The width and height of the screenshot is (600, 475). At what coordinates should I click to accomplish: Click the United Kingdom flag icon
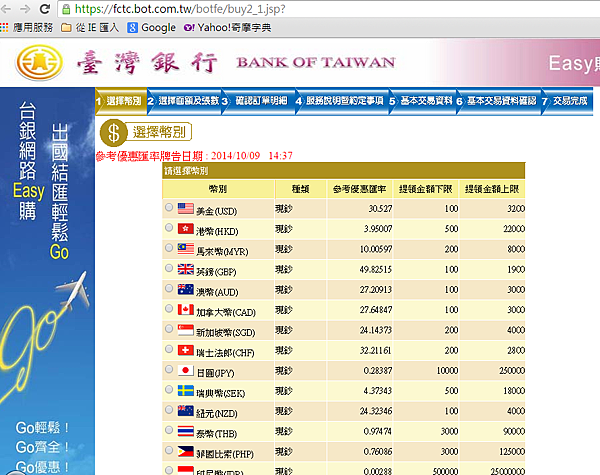[x=186, y=269]
